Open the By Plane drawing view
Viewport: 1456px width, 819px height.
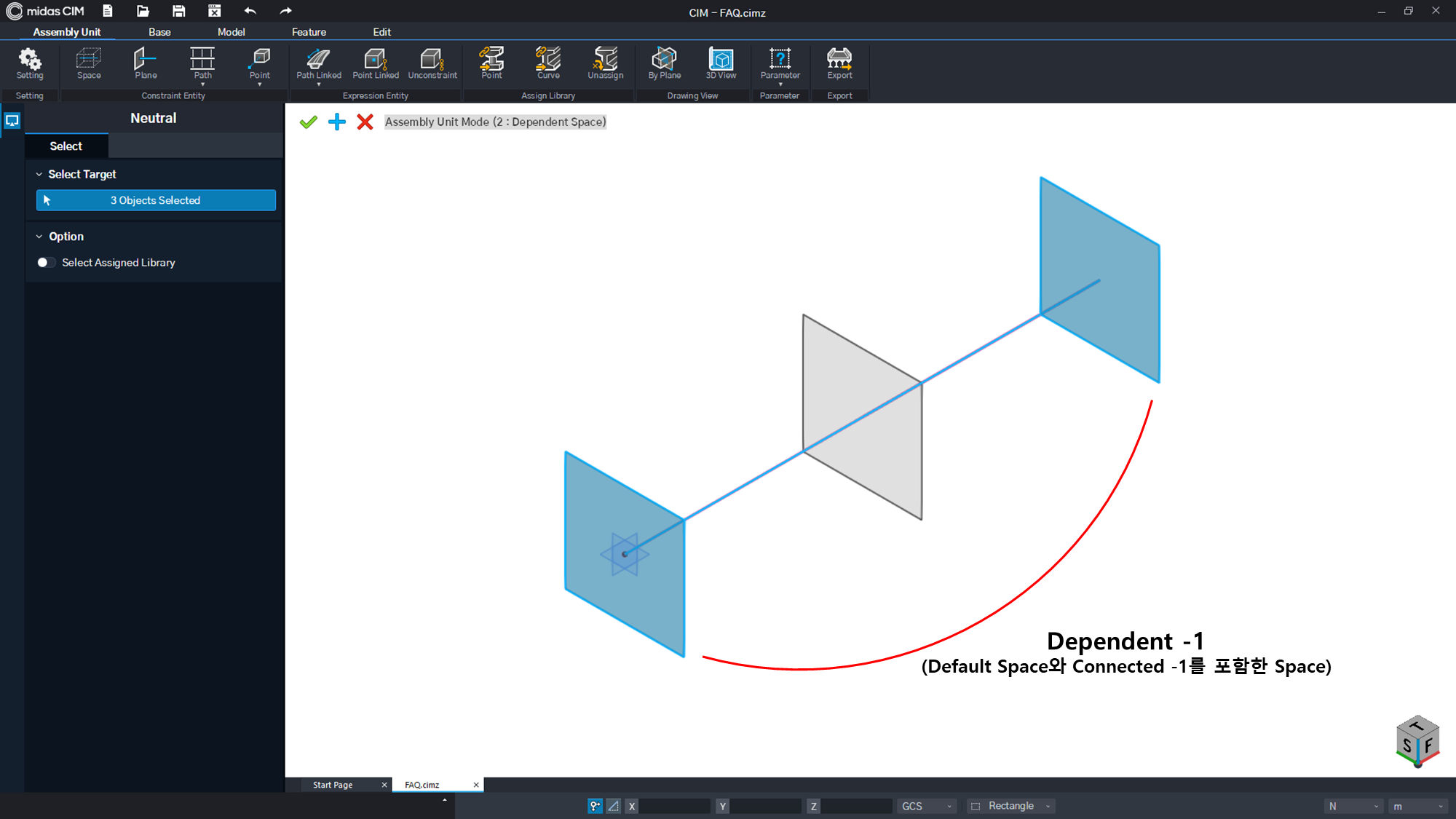coord(665,63)
